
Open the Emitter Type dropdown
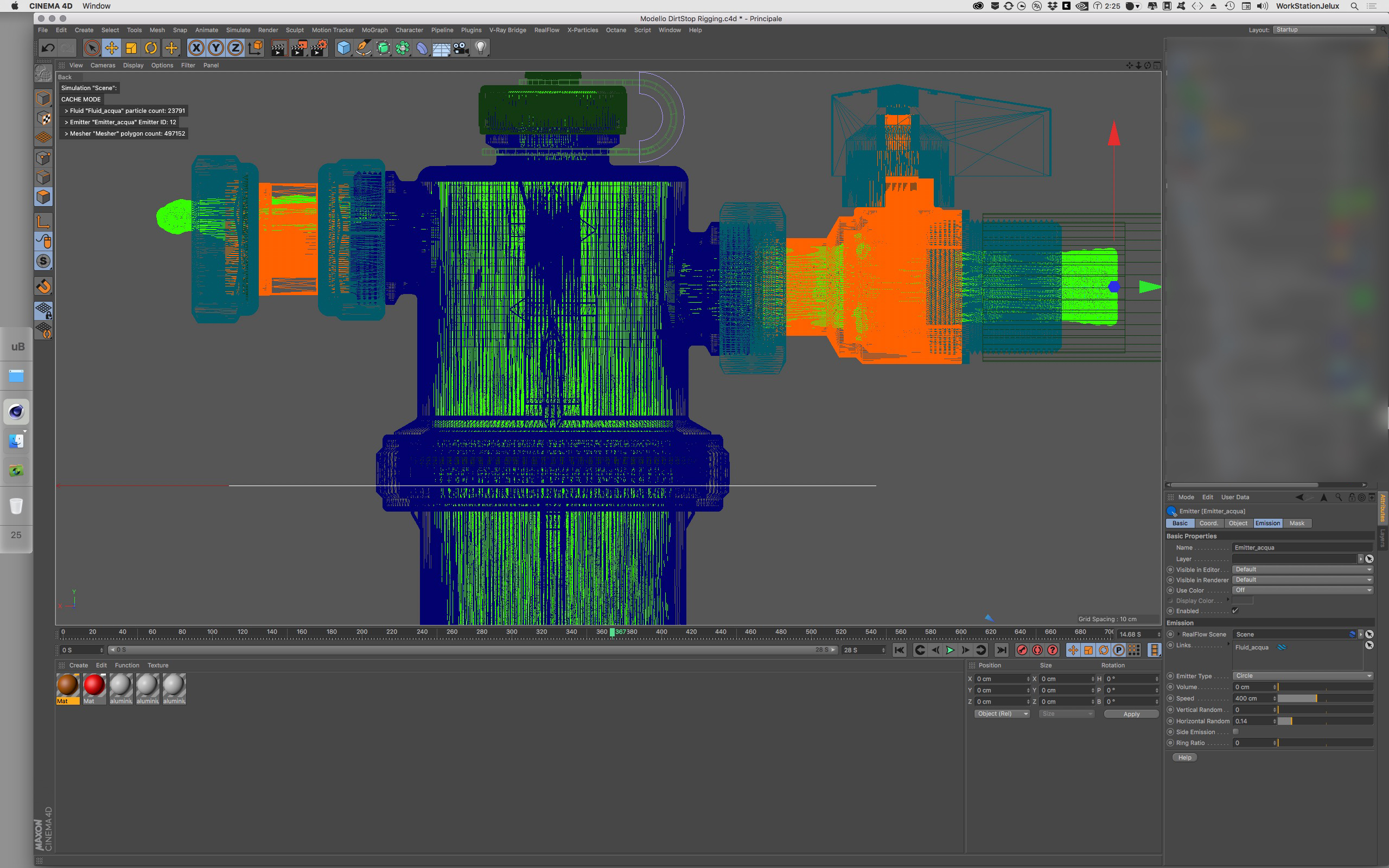(x=1302, y=676)
